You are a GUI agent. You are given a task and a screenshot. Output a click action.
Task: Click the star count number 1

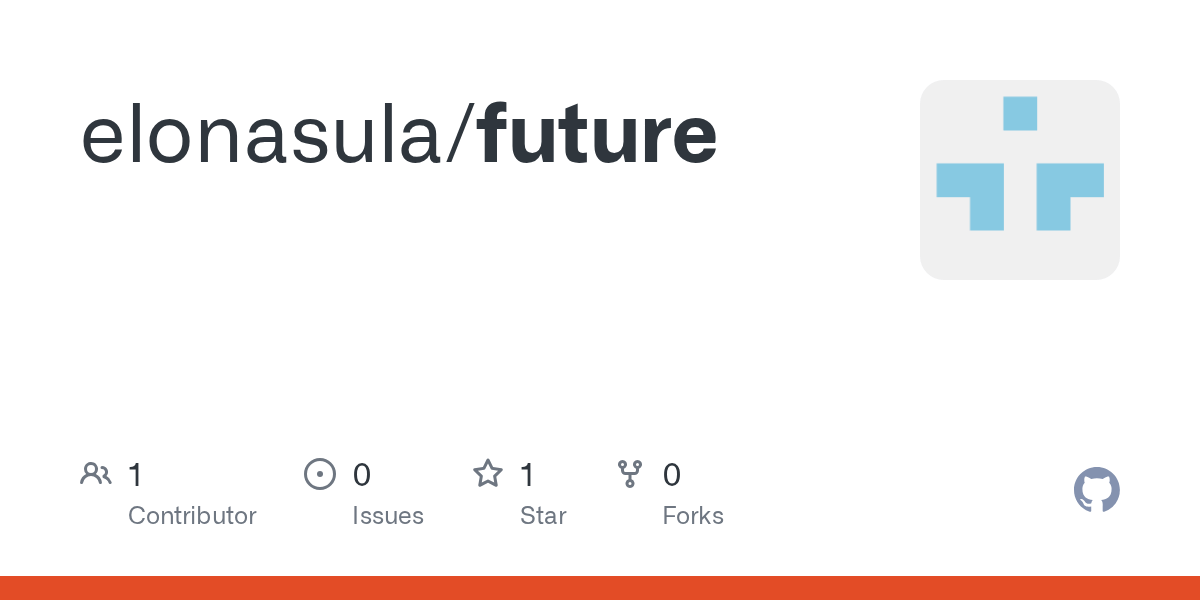(x=527, y=475)
